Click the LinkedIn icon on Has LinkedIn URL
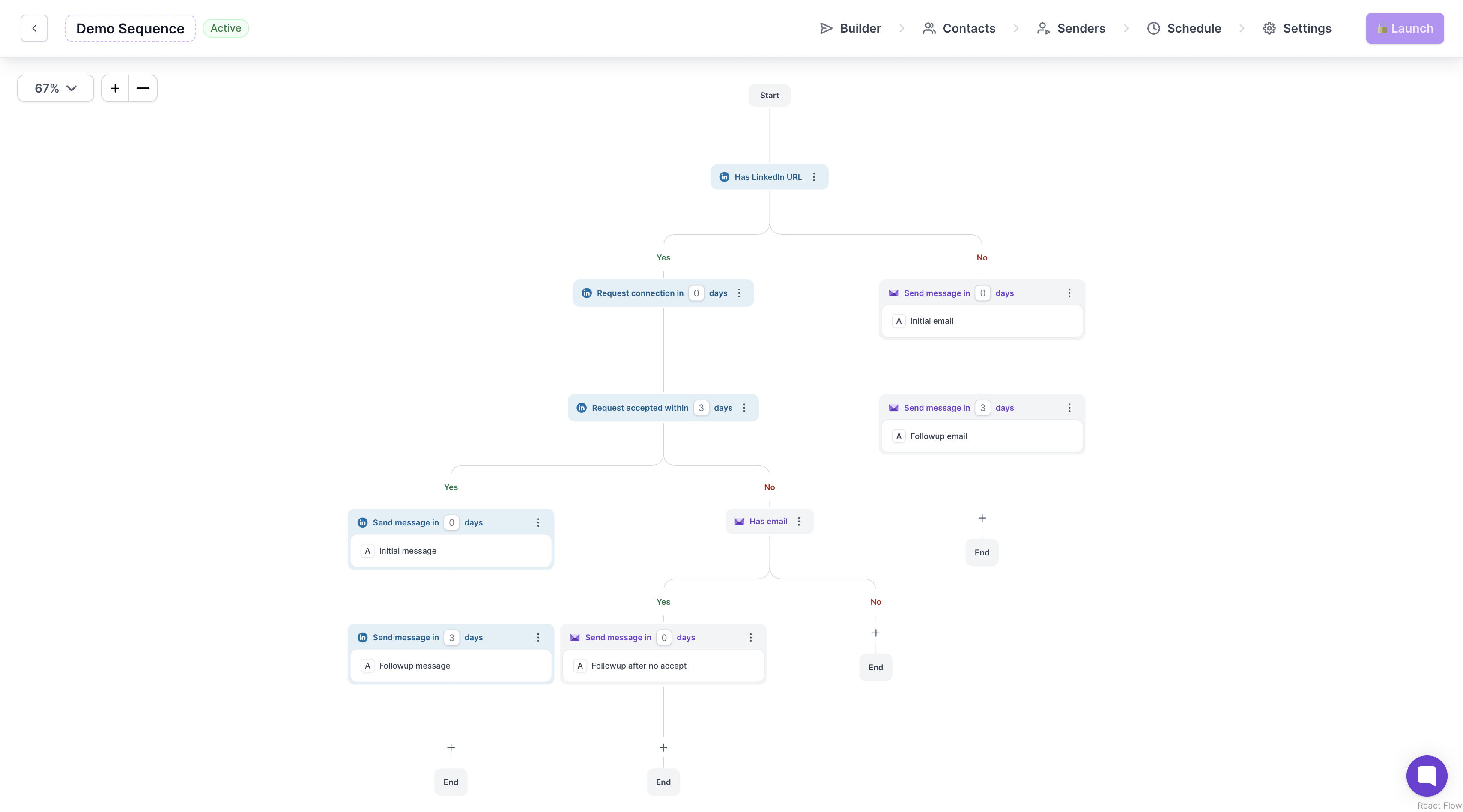 tap(724, 177)
